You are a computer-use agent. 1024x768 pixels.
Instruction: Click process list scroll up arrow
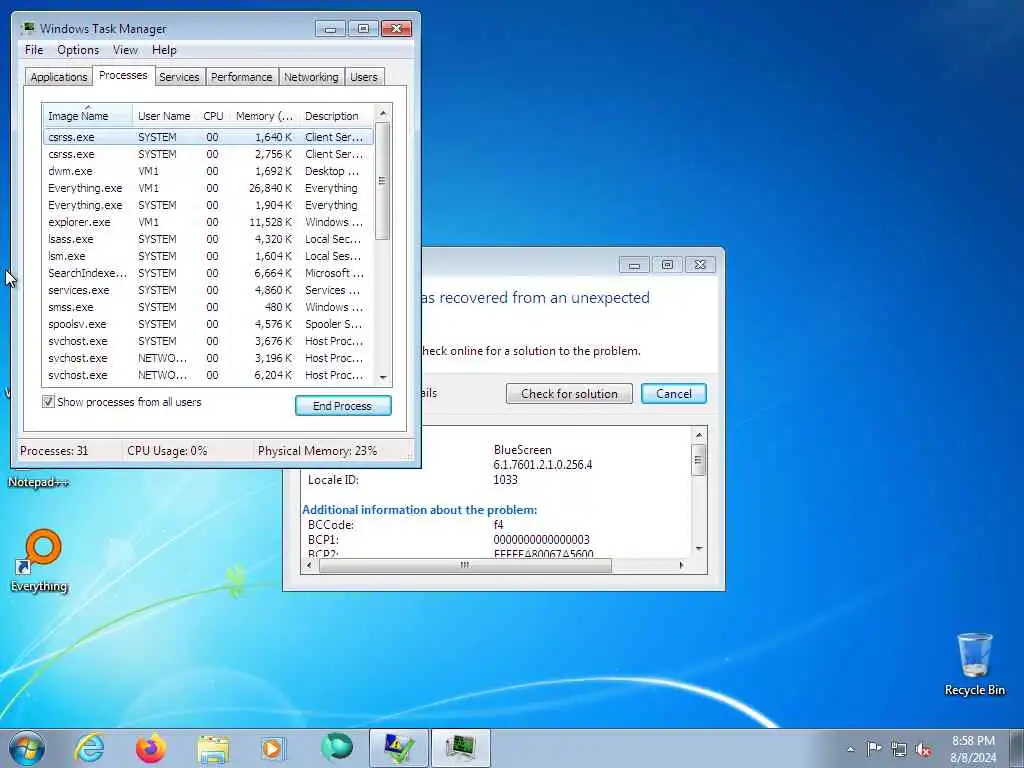coord(383,114)
